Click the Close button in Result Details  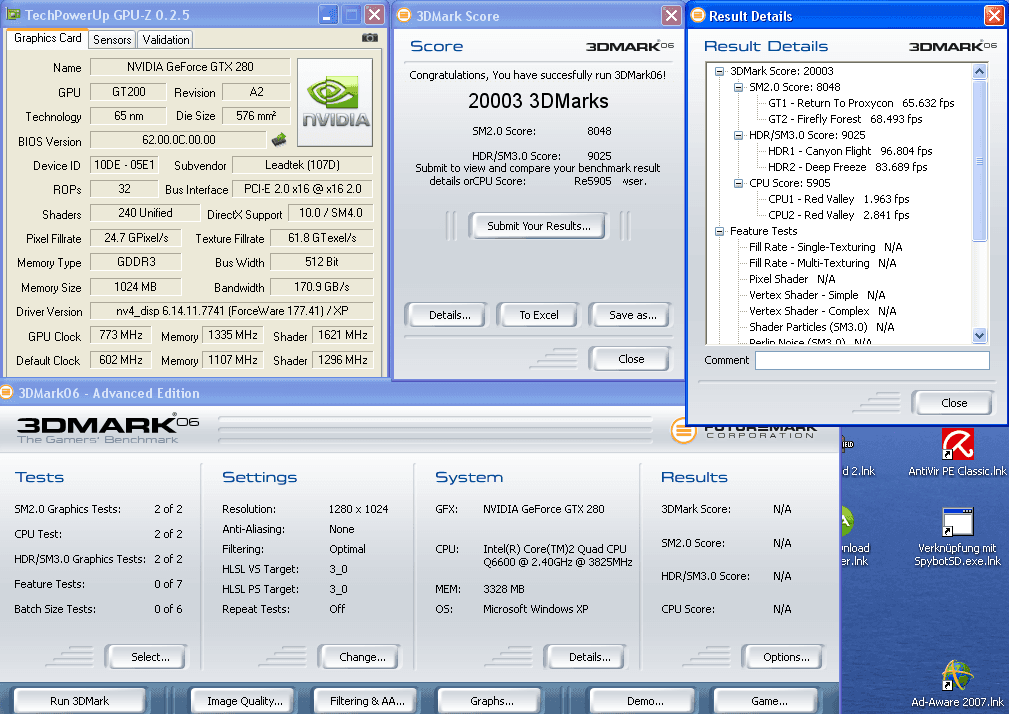[954, 403]
